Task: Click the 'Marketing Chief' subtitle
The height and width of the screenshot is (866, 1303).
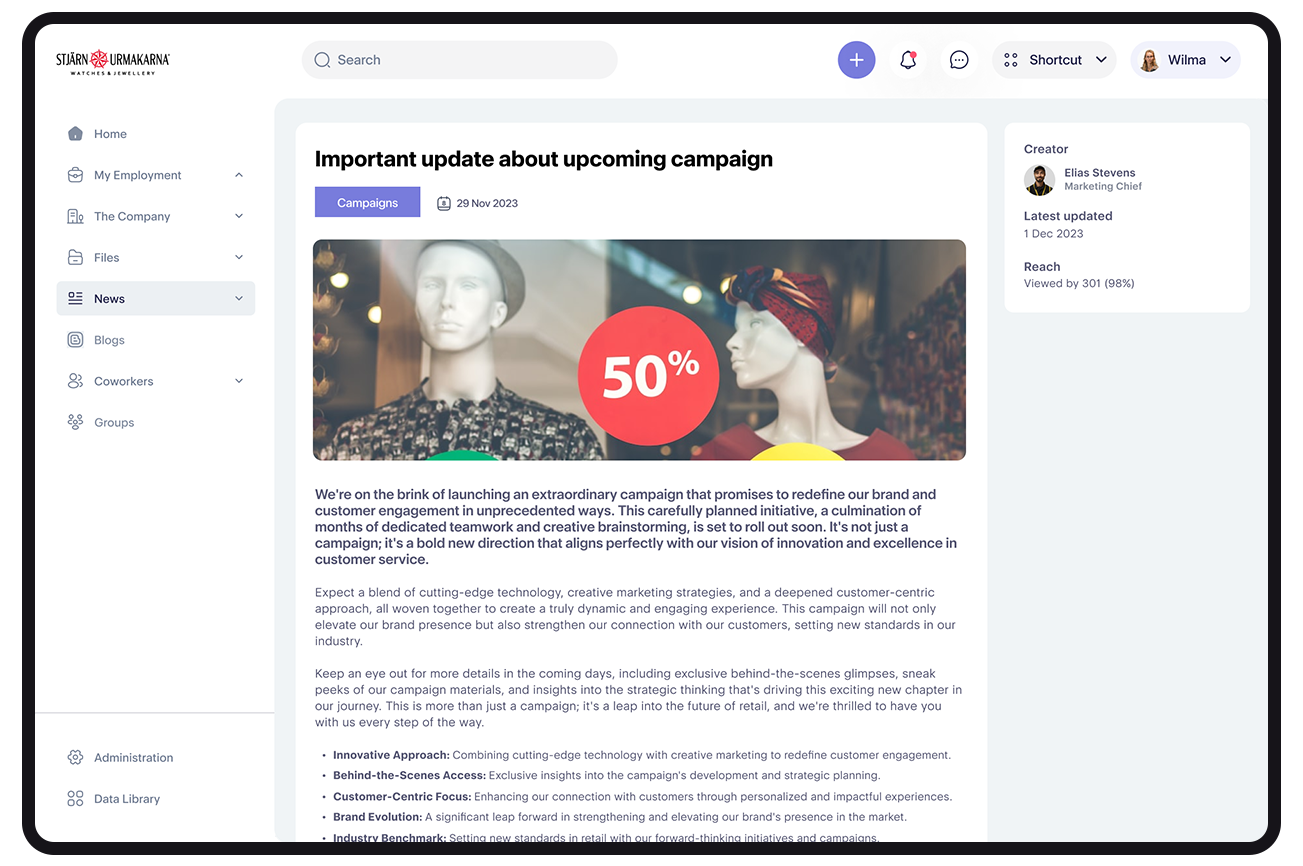Action: (x=1103, y=187)
